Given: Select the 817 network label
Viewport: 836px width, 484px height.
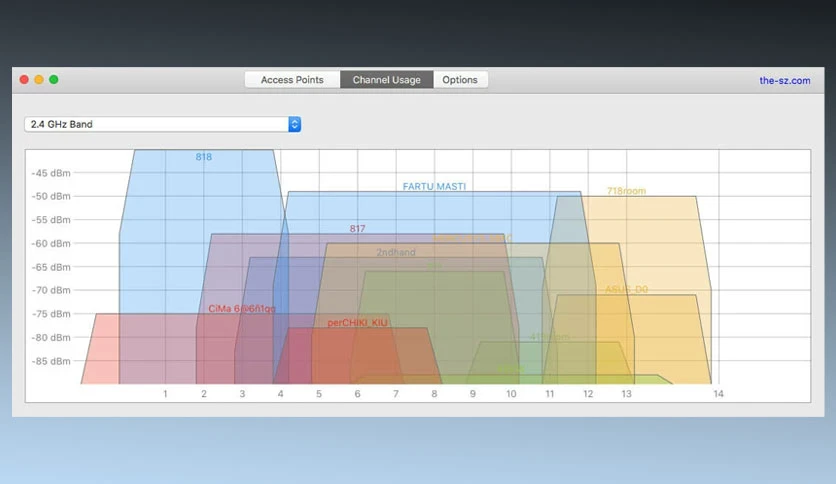Looking at the screenshot, I should [x=357, y=229].
